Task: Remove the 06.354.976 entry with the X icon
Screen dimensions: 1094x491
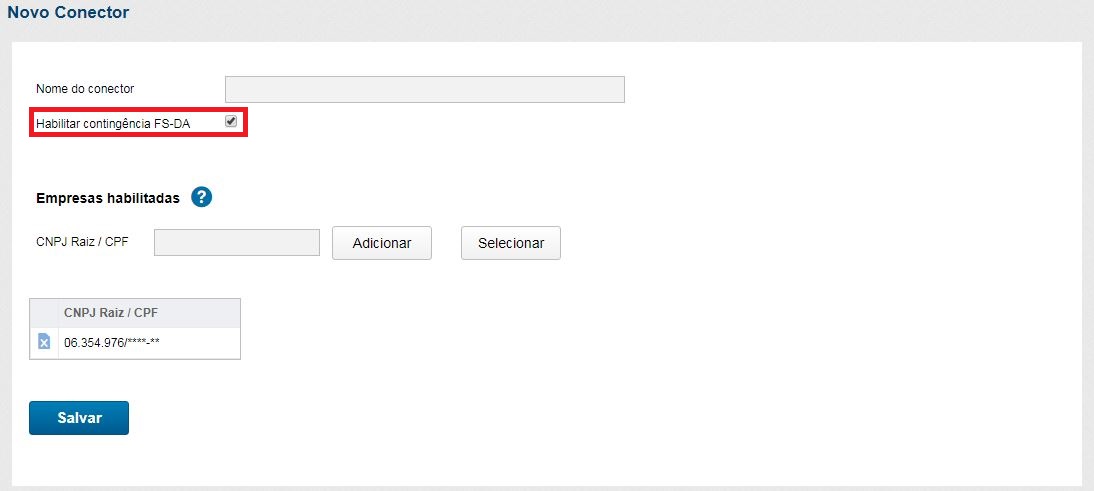Action: [44, 342]
